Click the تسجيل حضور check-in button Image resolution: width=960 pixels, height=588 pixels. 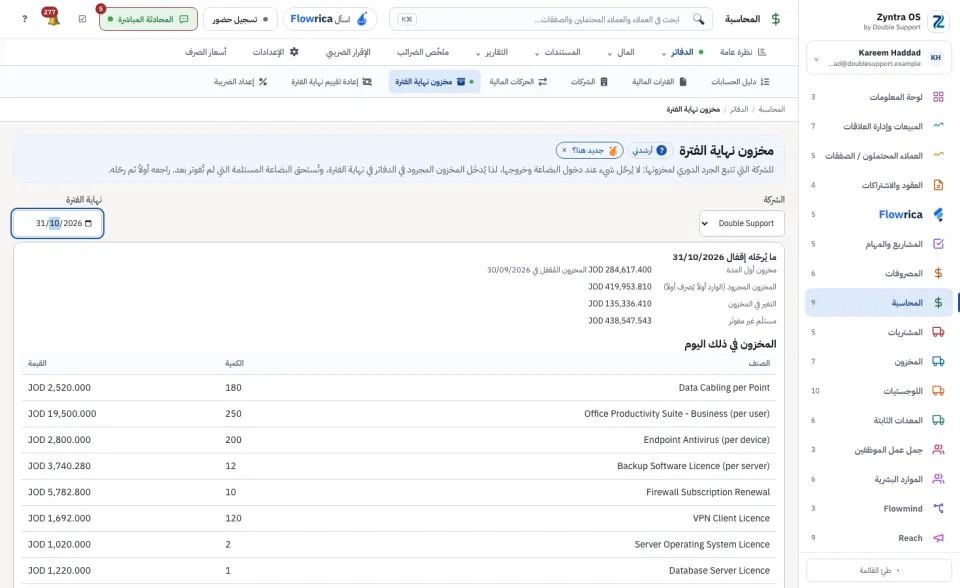tap(240, 19)
